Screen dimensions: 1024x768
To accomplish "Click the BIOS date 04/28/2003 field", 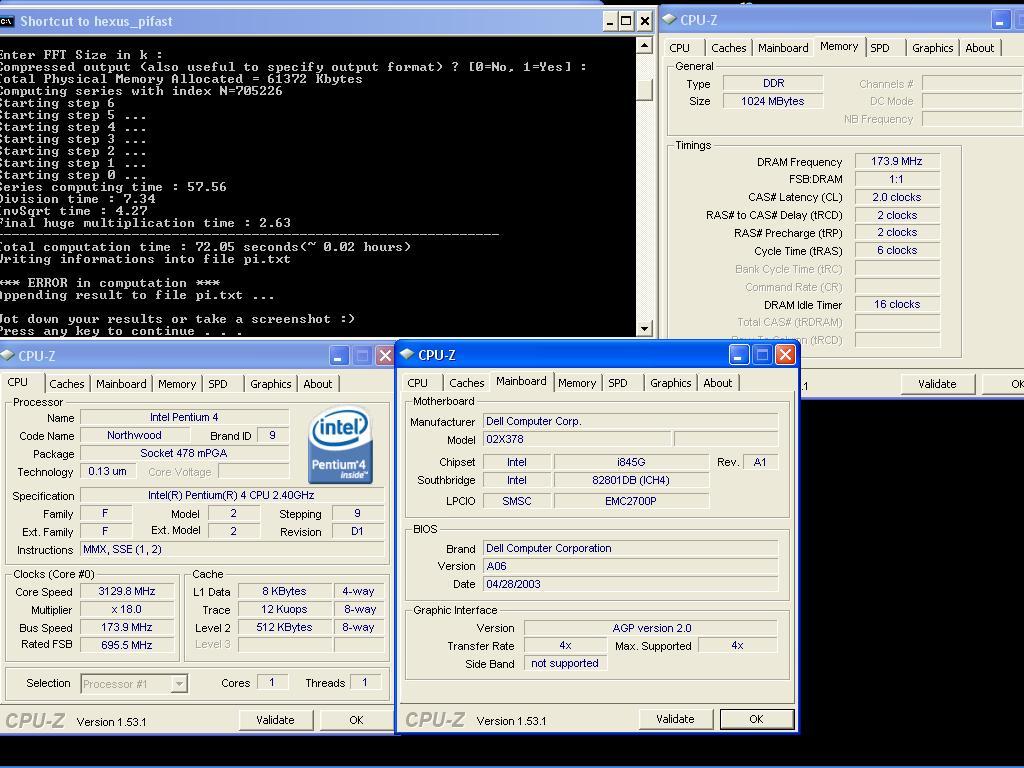I will tap(630, 584).
